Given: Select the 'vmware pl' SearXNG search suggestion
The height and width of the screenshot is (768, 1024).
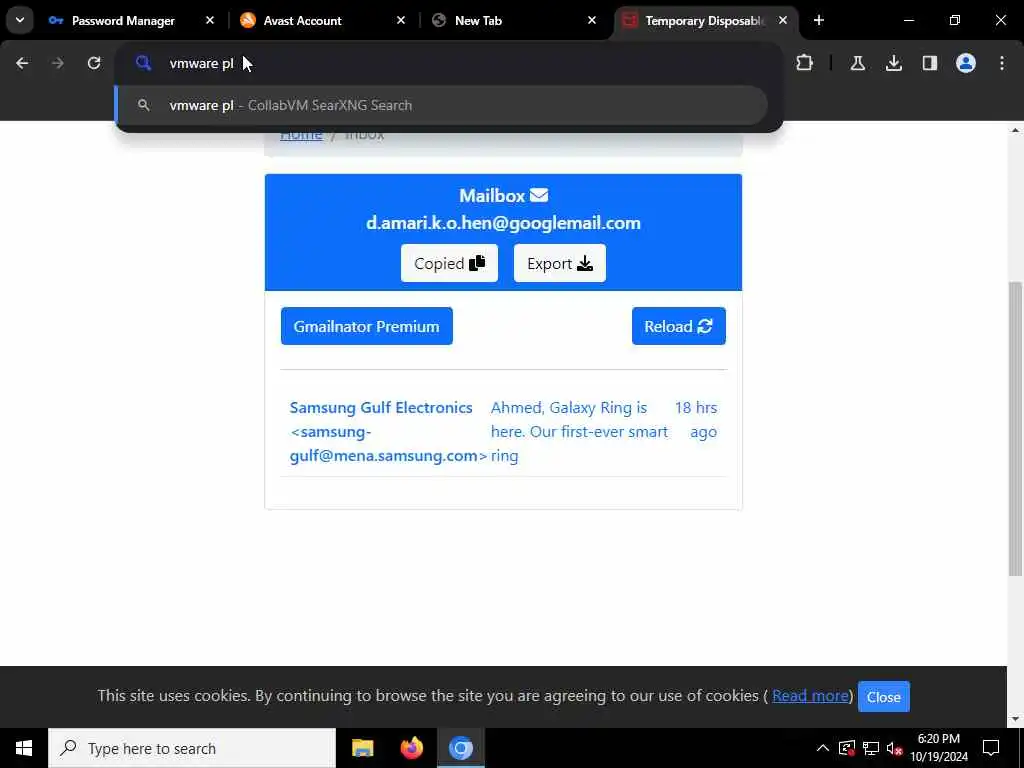Looking at the screenshot, I should click(441, 105).
